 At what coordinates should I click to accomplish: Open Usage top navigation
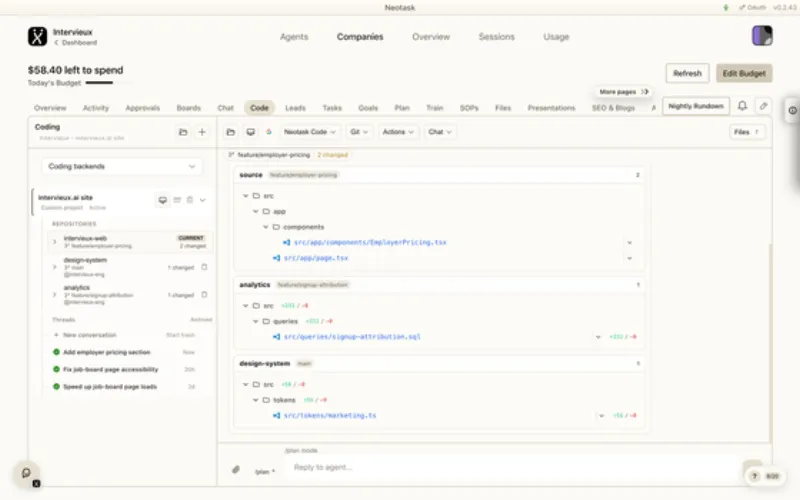(x=556, y=37)
